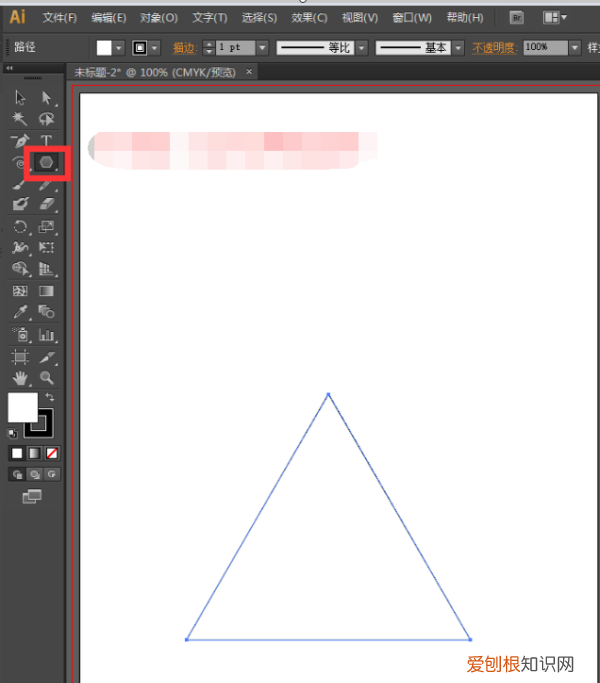
Task: Select the Polygon tool in toolbar
Action: tap(47, 162)
